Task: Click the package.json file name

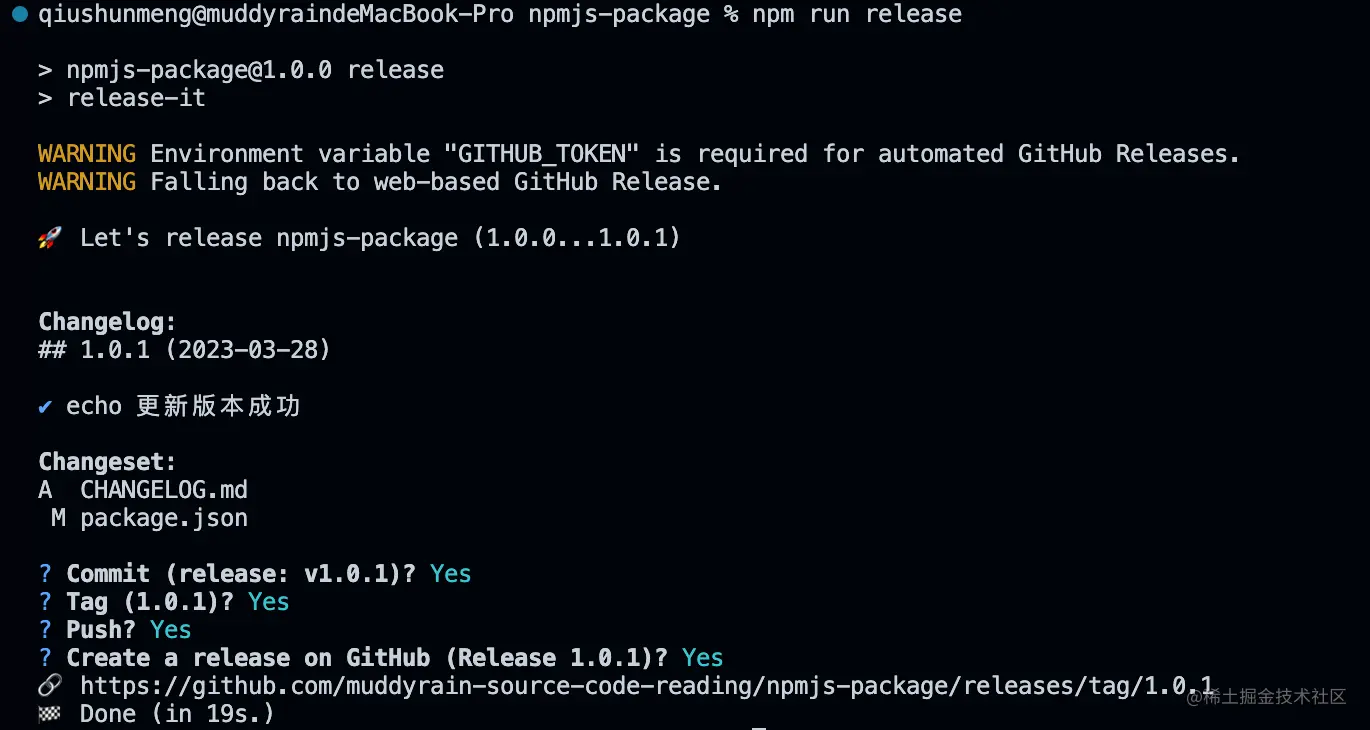Action: (164, 518)
